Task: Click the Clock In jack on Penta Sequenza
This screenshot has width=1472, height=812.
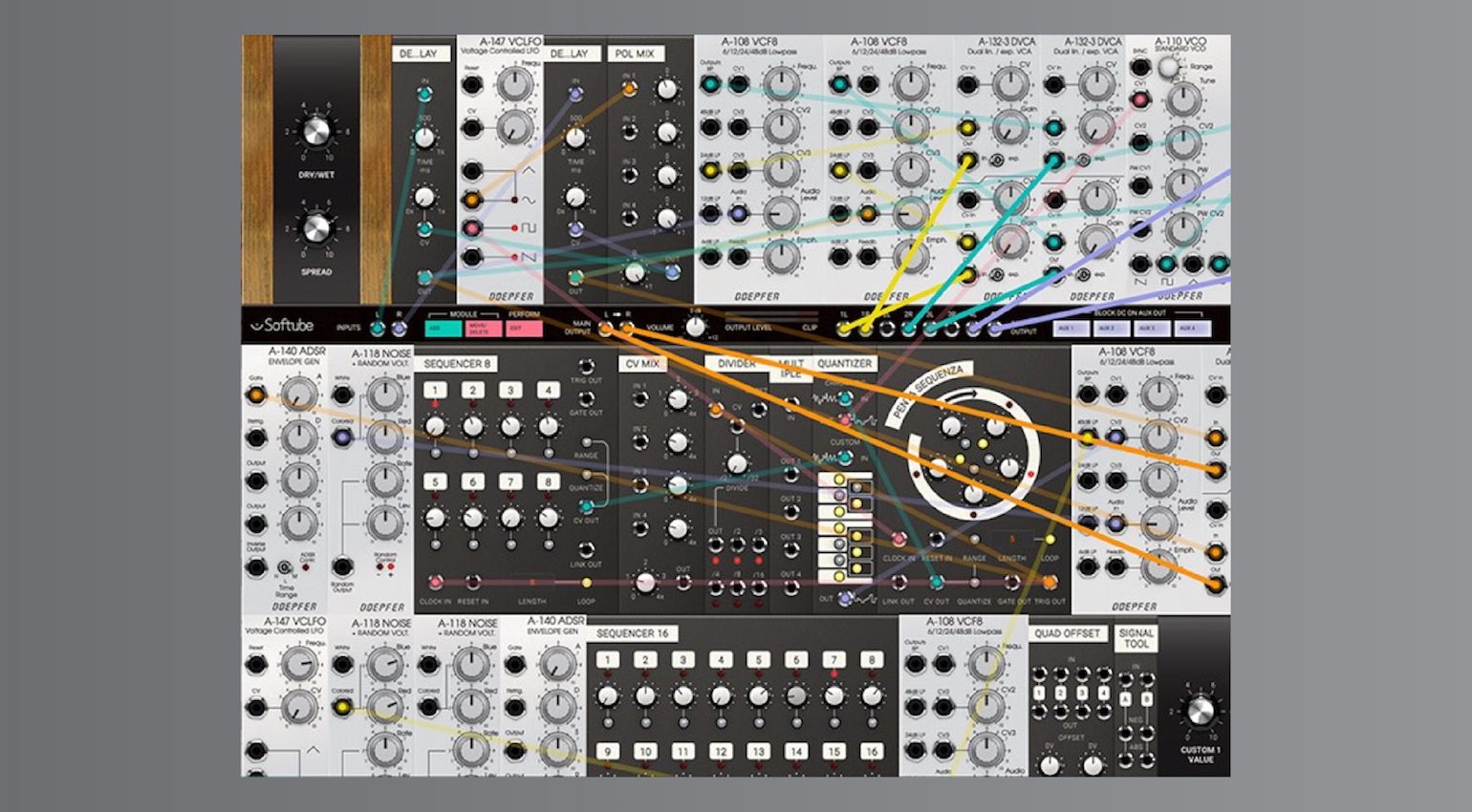Action: [x=898, y=540]
